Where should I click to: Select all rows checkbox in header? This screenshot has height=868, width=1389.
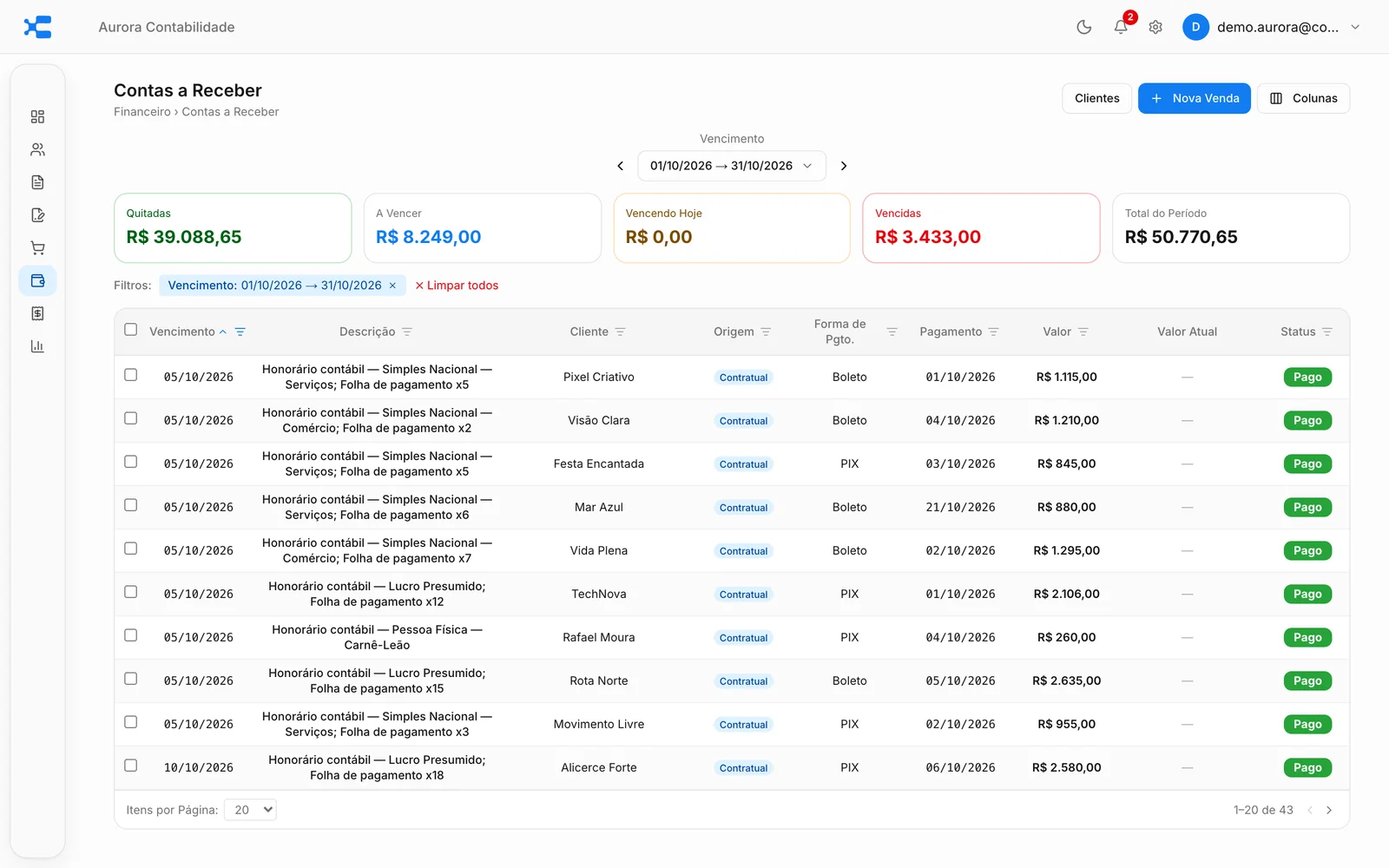[131, 330]
